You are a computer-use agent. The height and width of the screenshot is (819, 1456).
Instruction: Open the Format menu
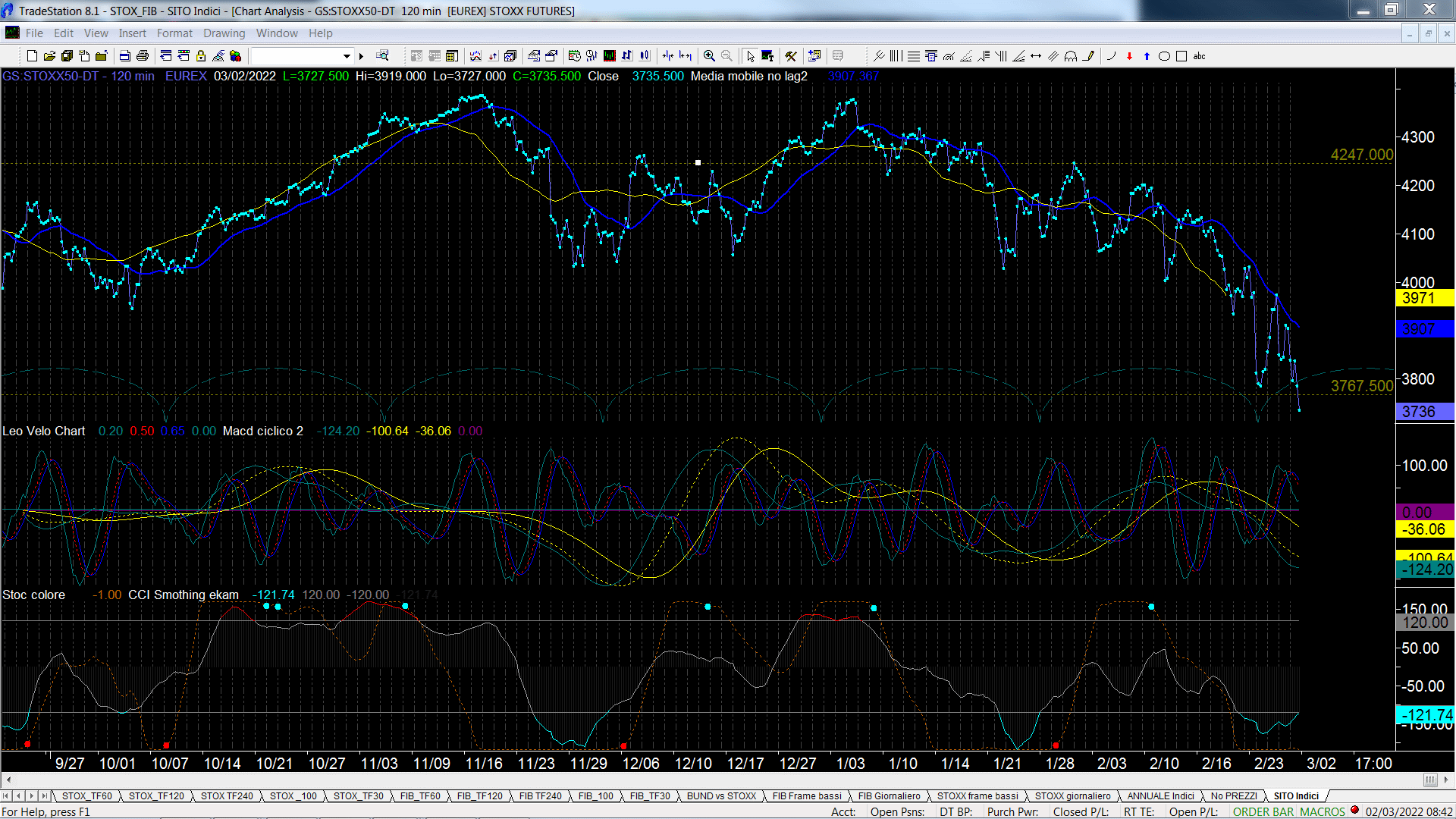pyautogui.click(x=174, y=33)
